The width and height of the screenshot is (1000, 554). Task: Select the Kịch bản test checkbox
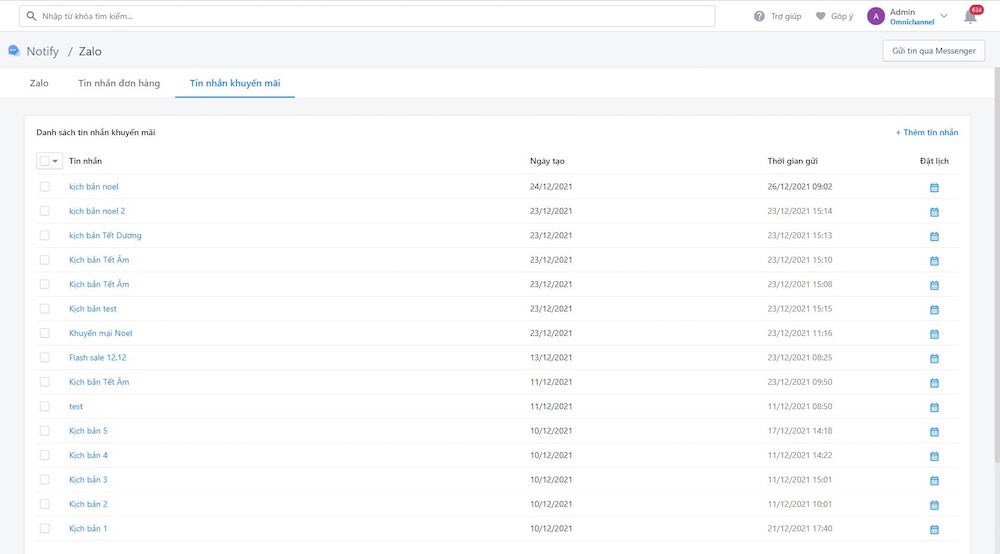coord(44,309)
